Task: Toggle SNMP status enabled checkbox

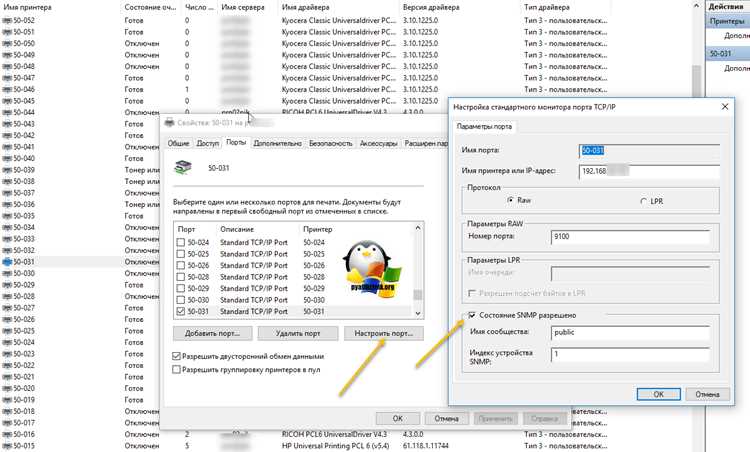Action: click(x=472, y=315)
